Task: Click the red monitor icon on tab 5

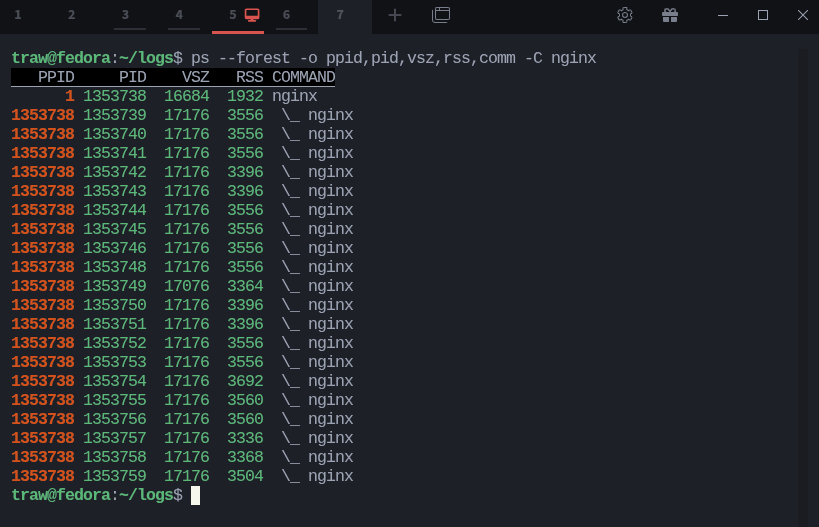Action: tap(252, 15)
